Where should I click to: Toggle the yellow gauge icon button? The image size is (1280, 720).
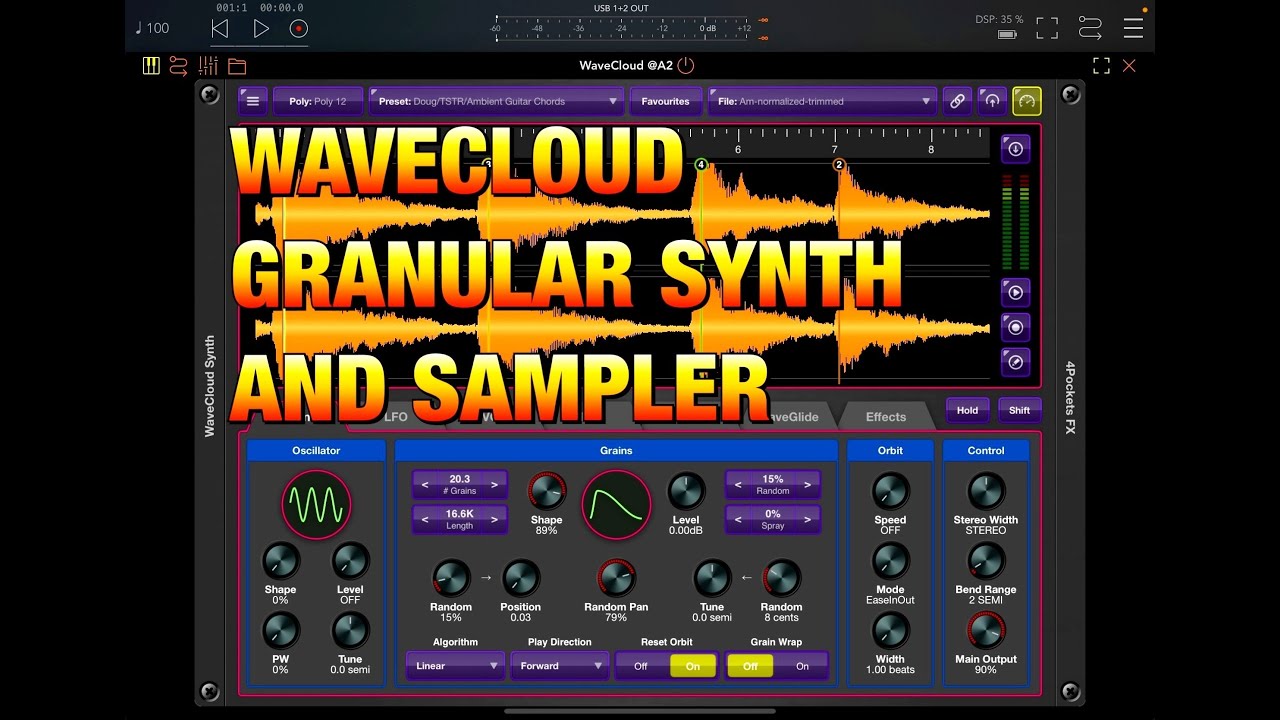point(1027,101)
